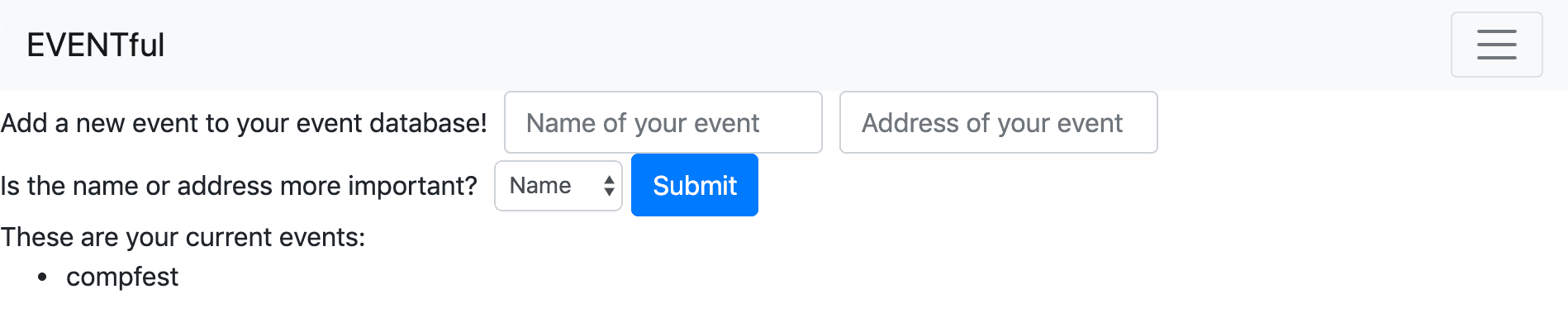Click 'Is the name or address more important?' label
The image size is (1568, 332).
[239, 186]
